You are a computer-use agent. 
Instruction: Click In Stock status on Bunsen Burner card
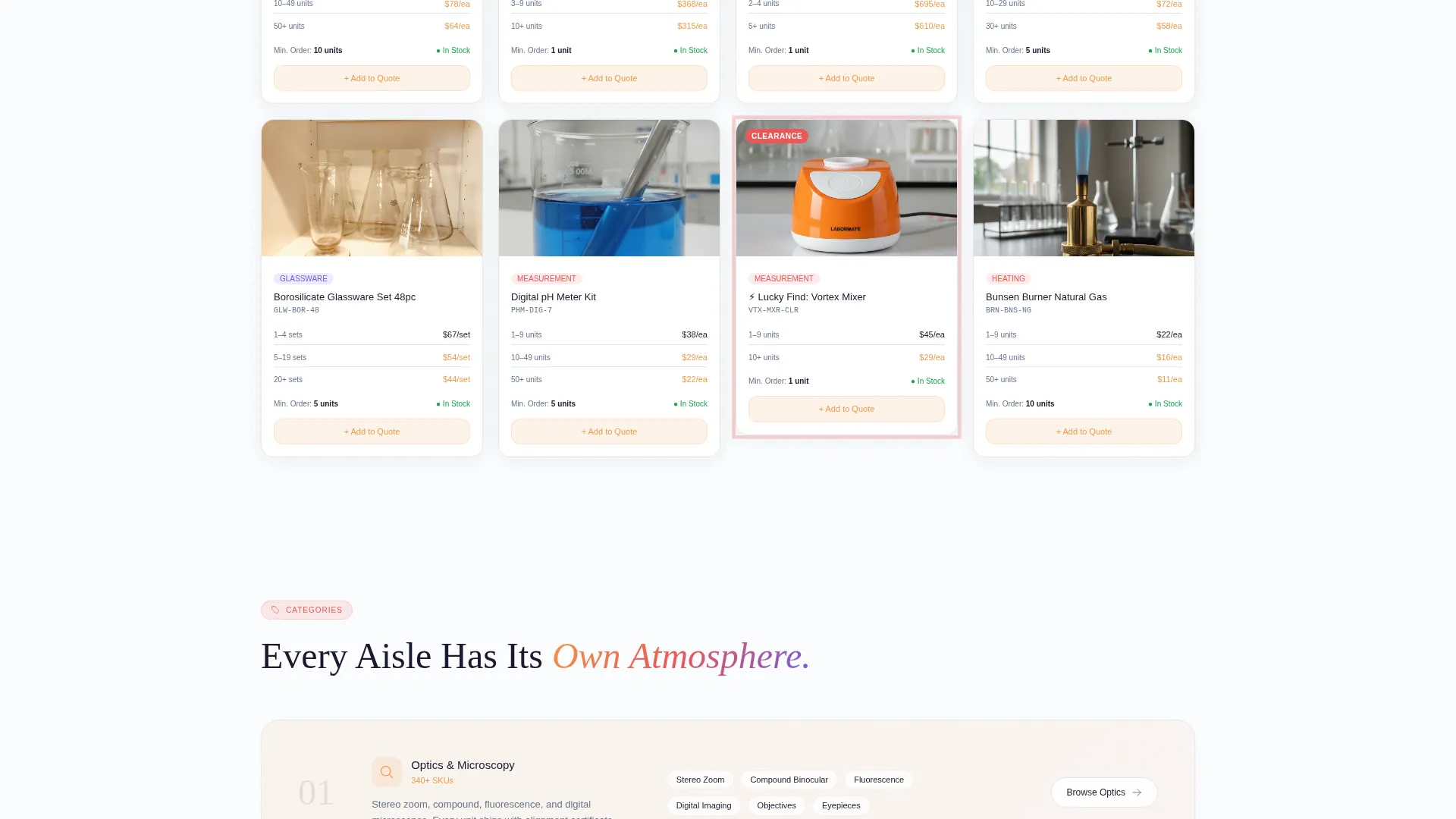click(1166, 404)
